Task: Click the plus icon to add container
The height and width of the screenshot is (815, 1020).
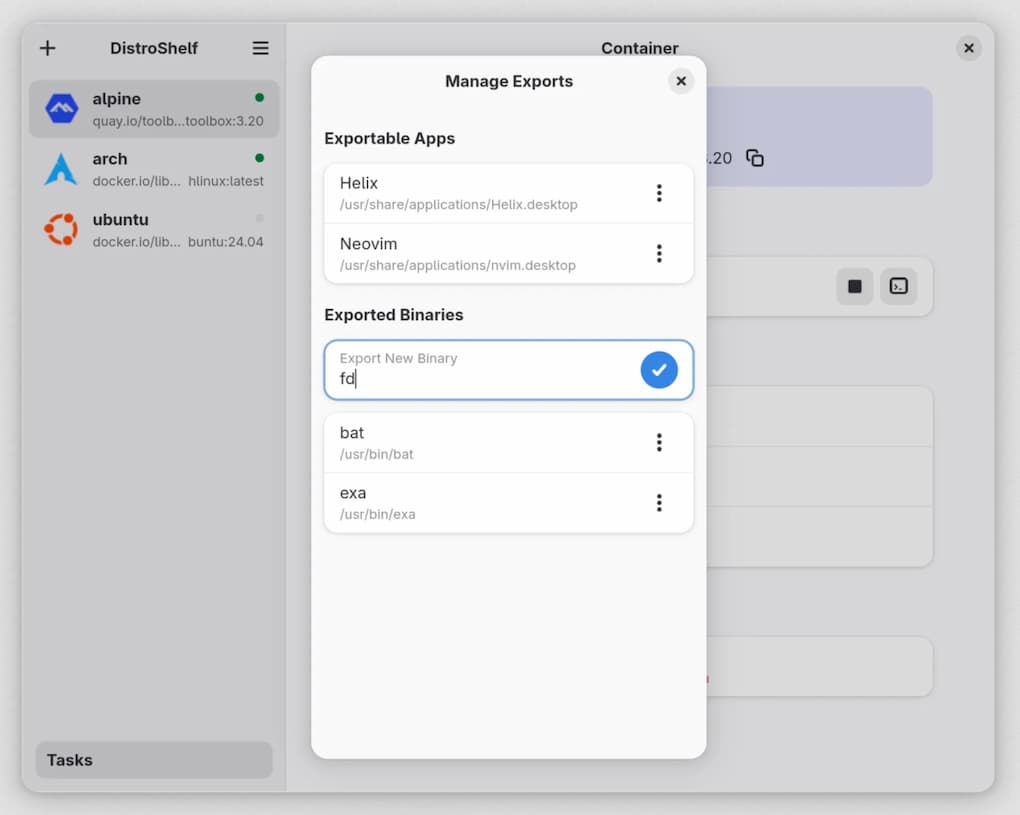Action: (47, 48)
